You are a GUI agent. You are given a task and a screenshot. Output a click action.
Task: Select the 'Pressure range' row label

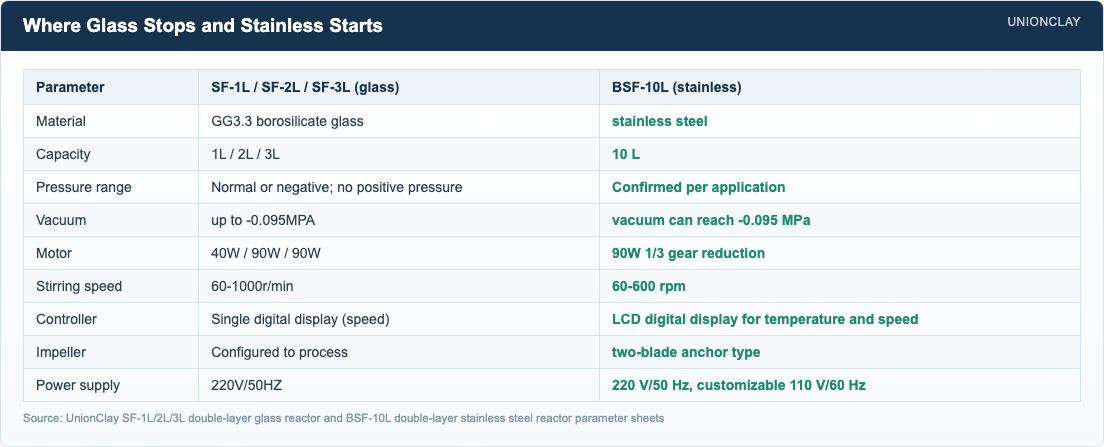coord(84,187)
